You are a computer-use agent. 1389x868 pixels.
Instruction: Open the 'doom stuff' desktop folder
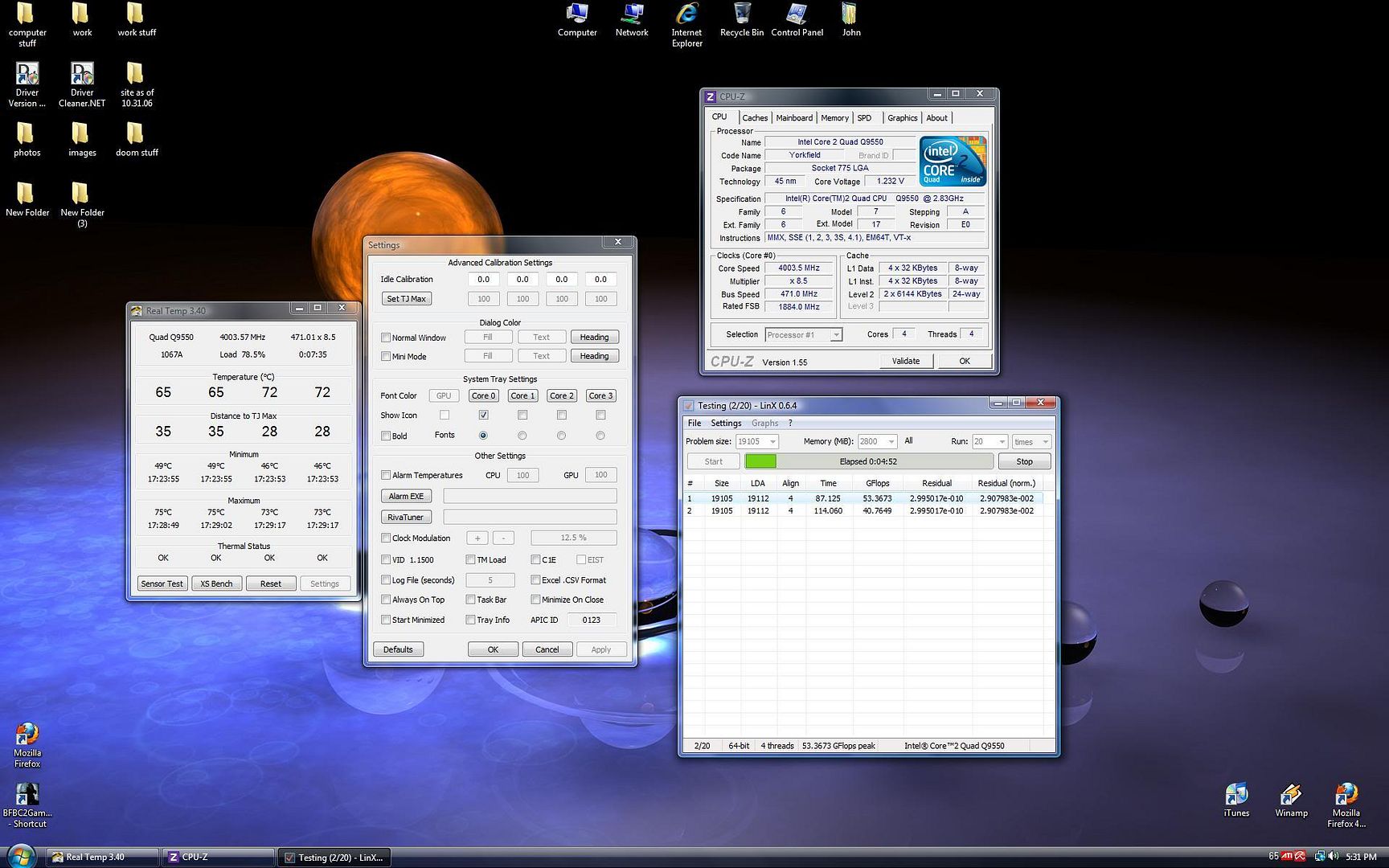(137, 140)
